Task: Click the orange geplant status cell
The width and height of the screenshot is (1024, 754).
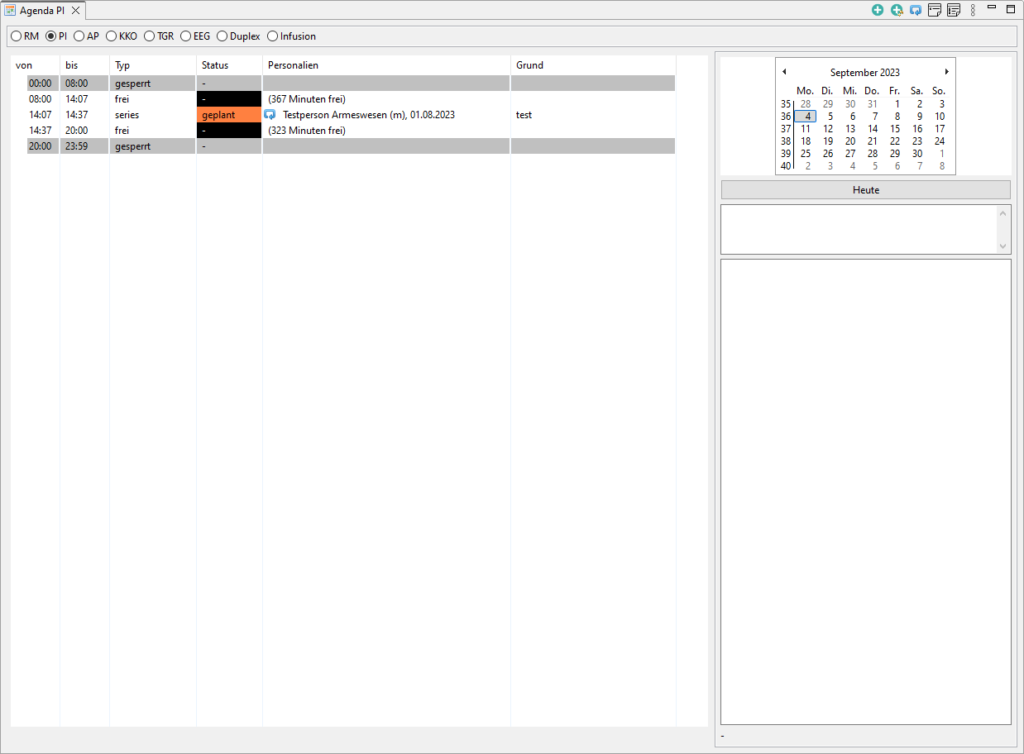Action: tap(229, 115)
